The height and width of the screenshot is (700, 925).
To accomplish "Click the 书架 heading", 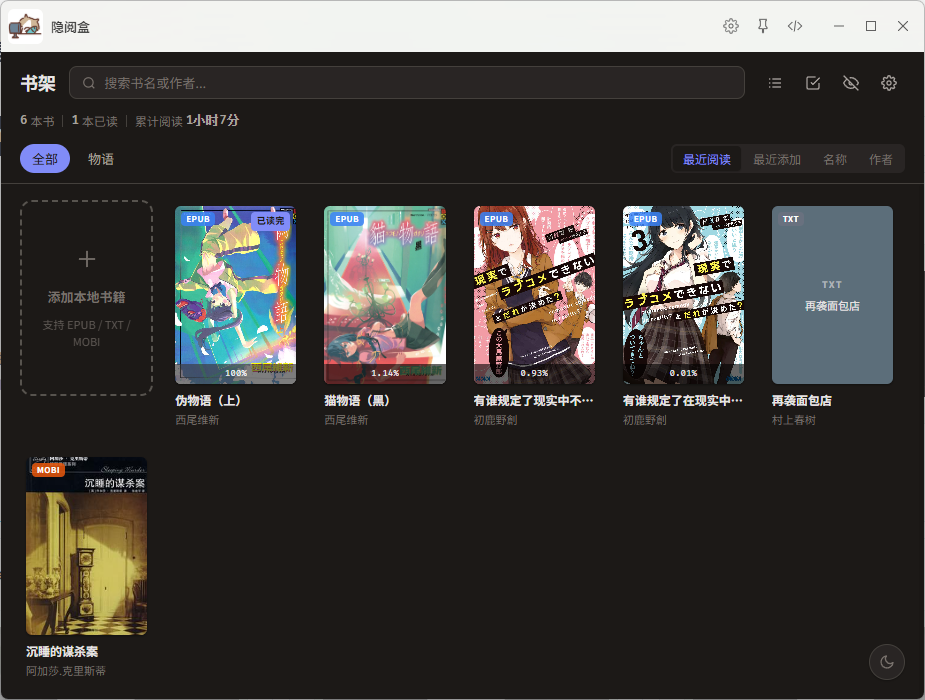I will click(x=38, y=83).
